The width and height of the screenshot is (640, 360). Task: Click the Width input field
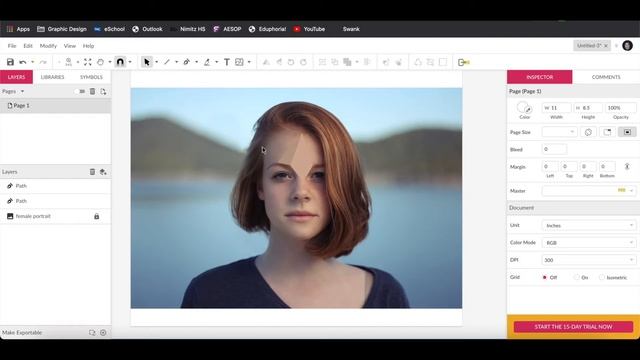pyautogui.click(x=556, y=108)
